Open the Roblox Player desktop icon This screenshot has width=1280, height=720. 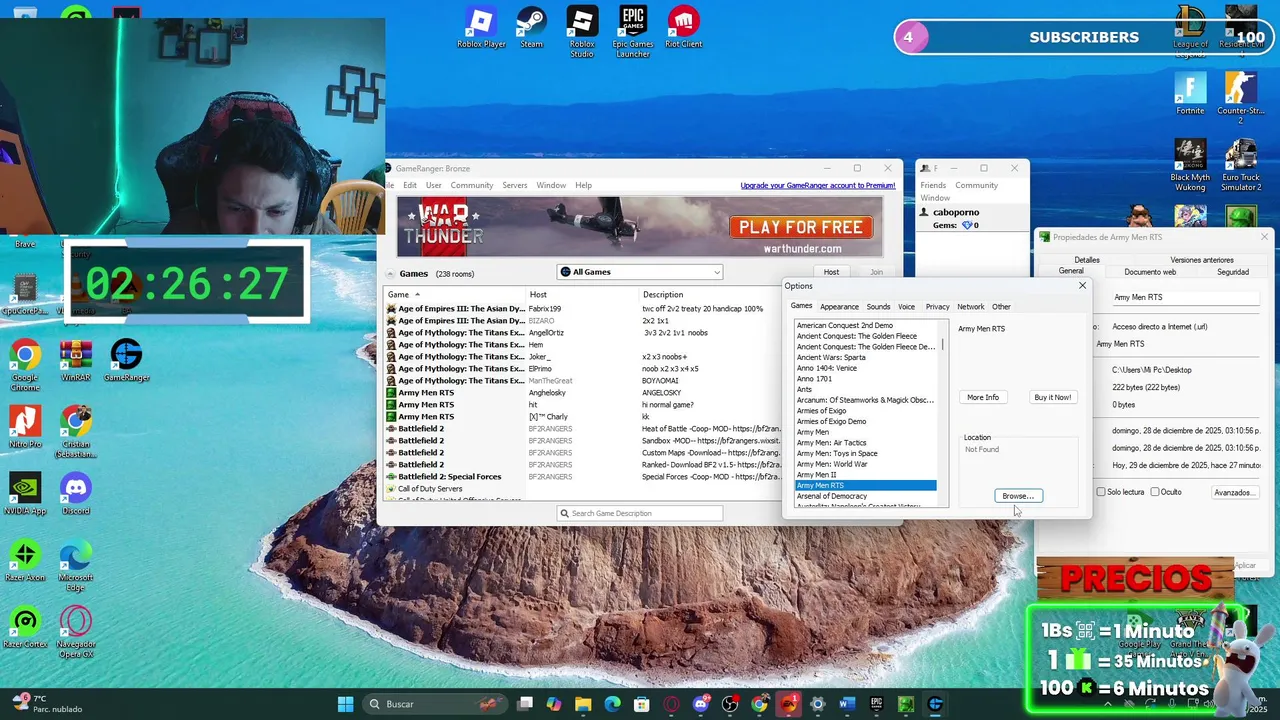(481, 27)
